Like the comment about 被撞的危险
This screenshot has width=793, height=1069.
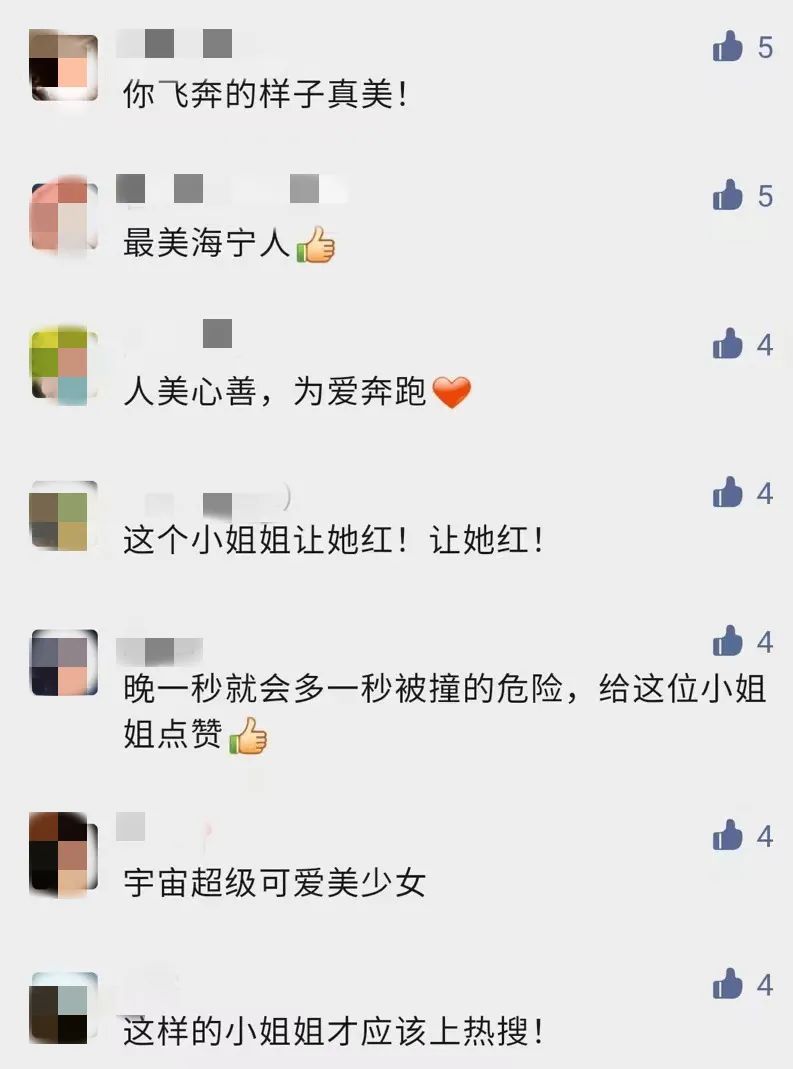[727, 641]
